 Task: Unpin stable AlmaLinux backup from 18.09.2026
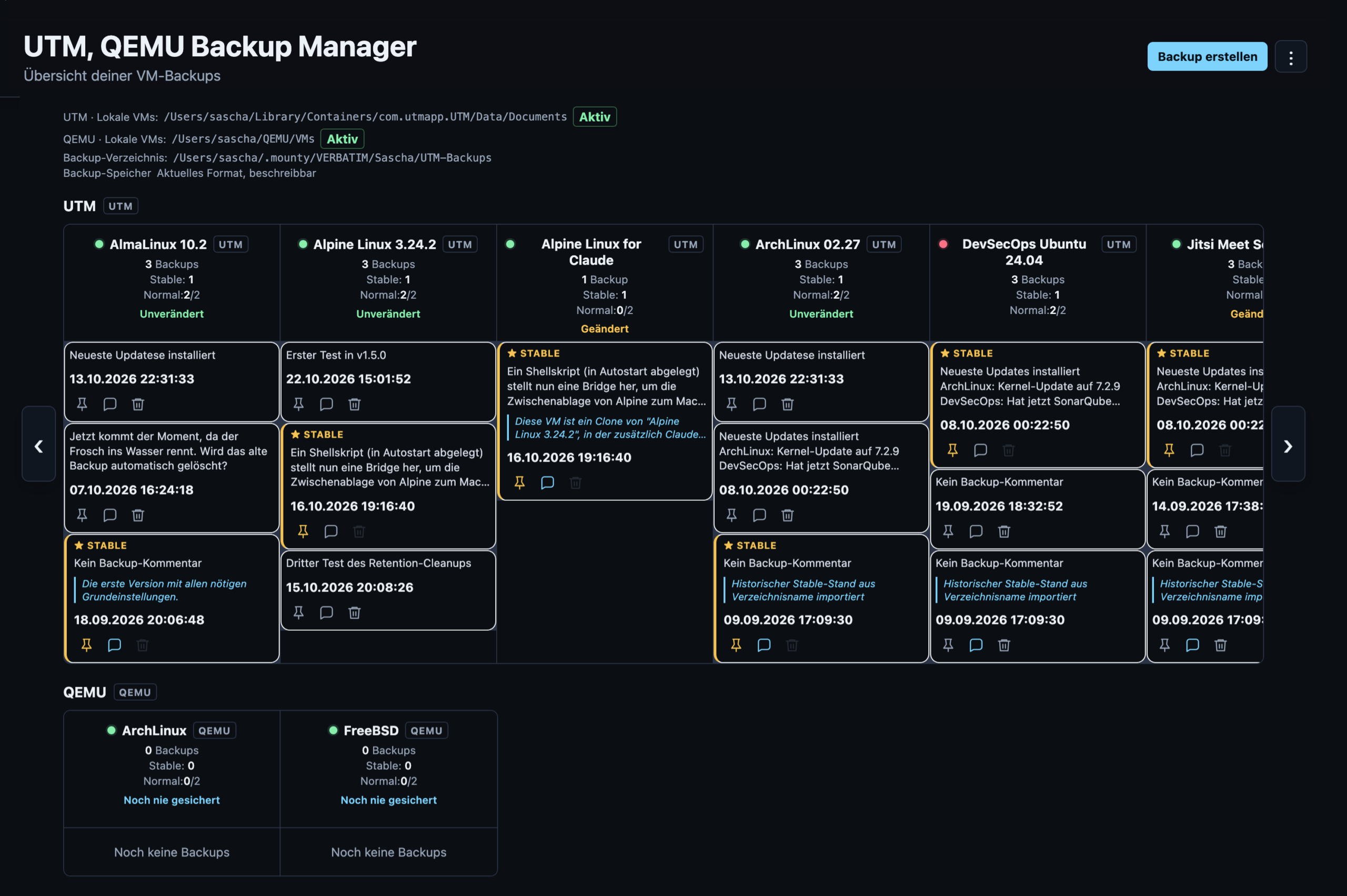[x=86, y=645]
